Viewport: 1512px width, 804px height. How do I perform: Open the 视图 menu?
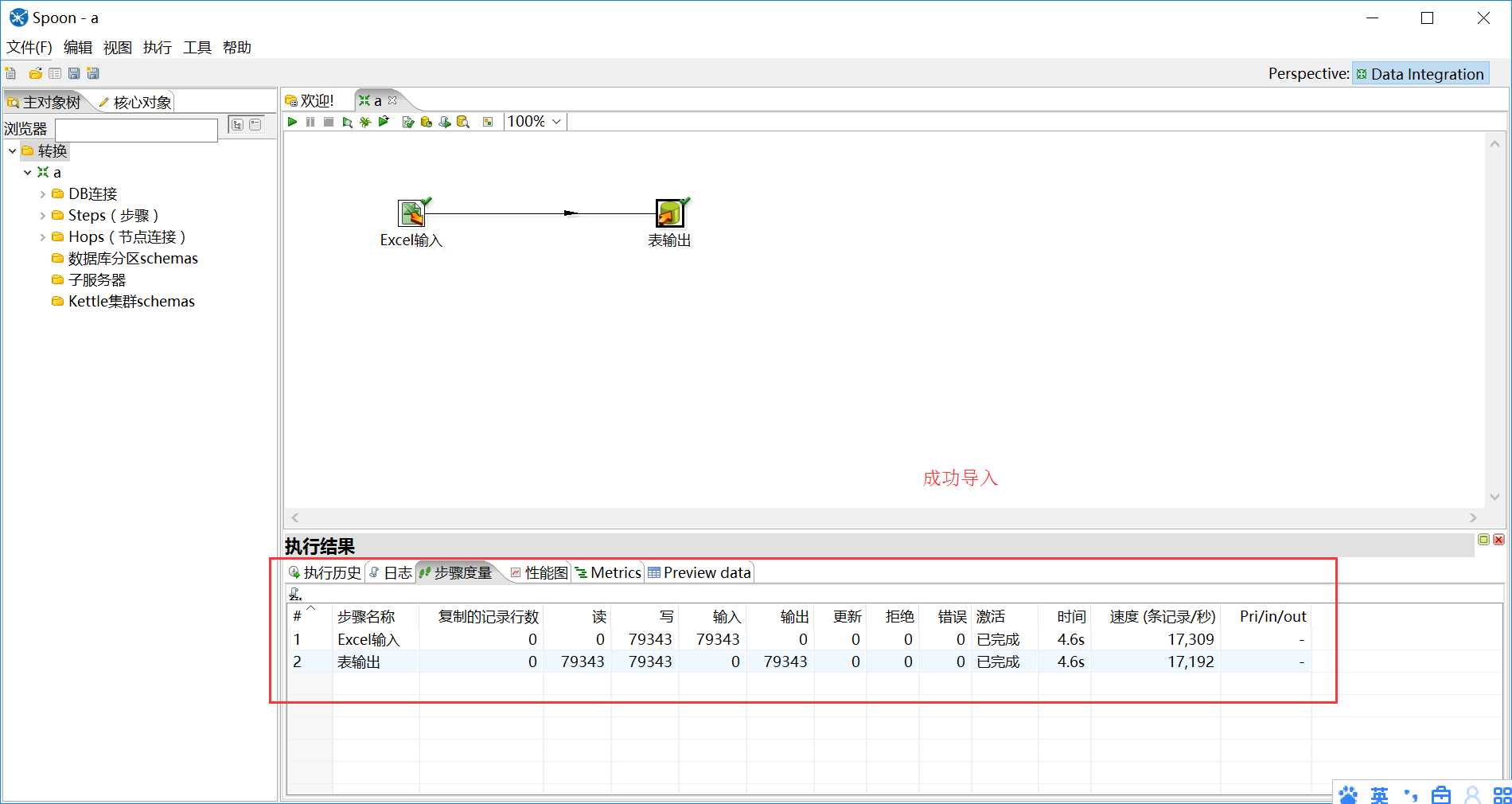tap(118, 48)
